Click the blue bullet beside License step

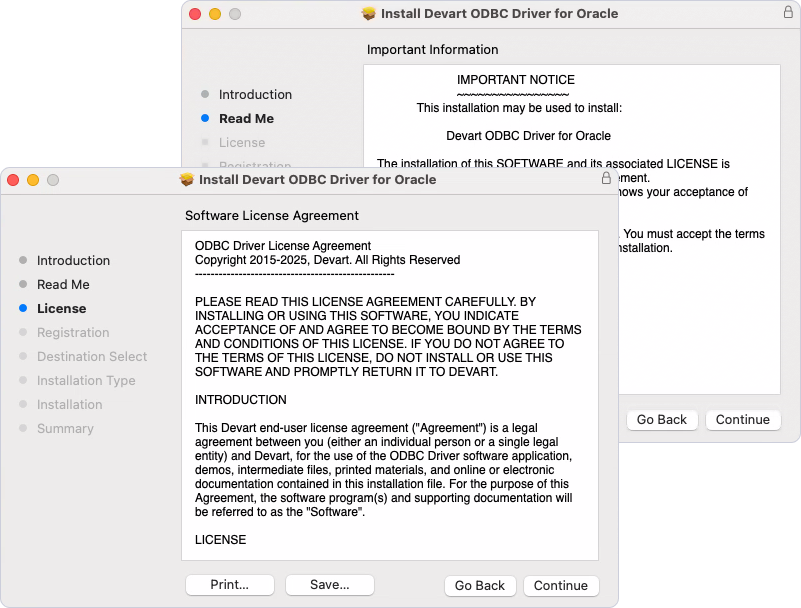point(23,309)
